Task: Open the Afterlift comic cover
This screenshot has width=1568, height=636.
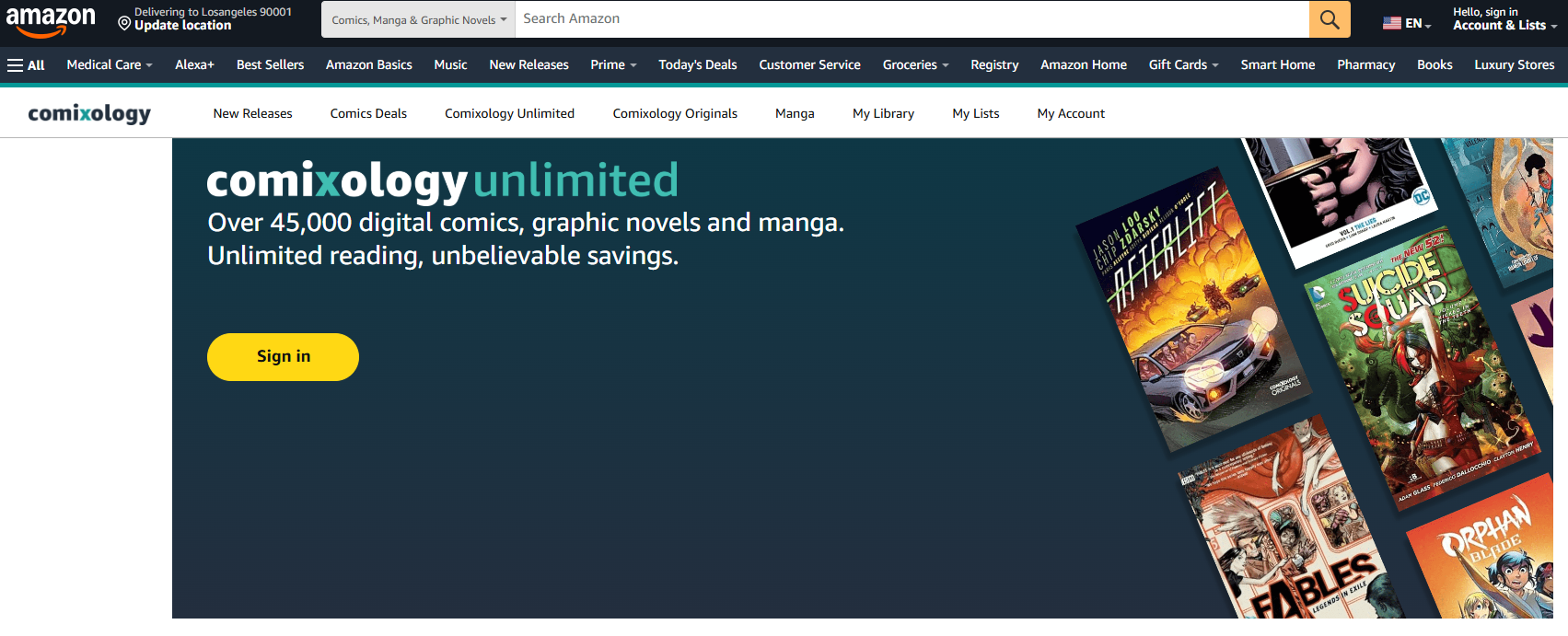Action: coord(1192,308)
